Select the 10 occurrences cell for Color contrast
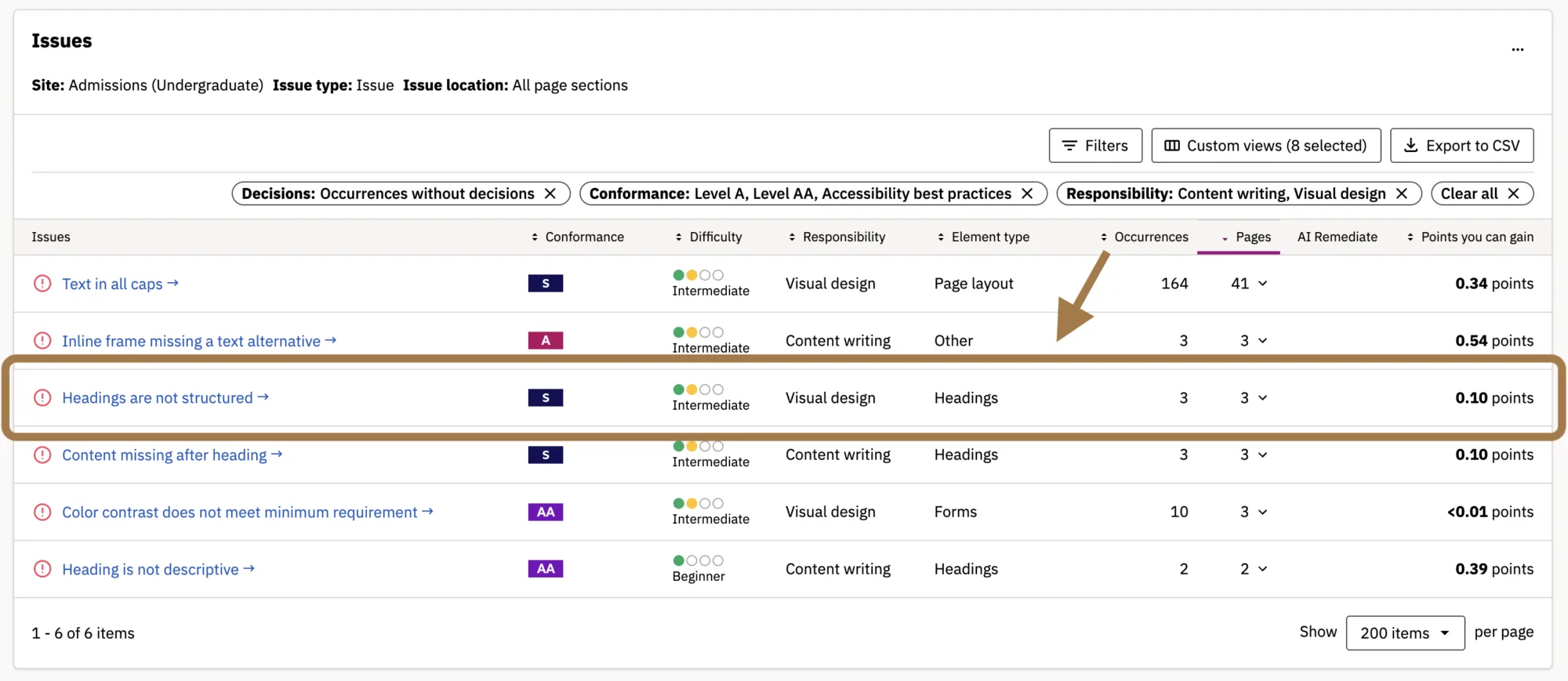This screenshot has height=681, width=1568. [1179, 513]
